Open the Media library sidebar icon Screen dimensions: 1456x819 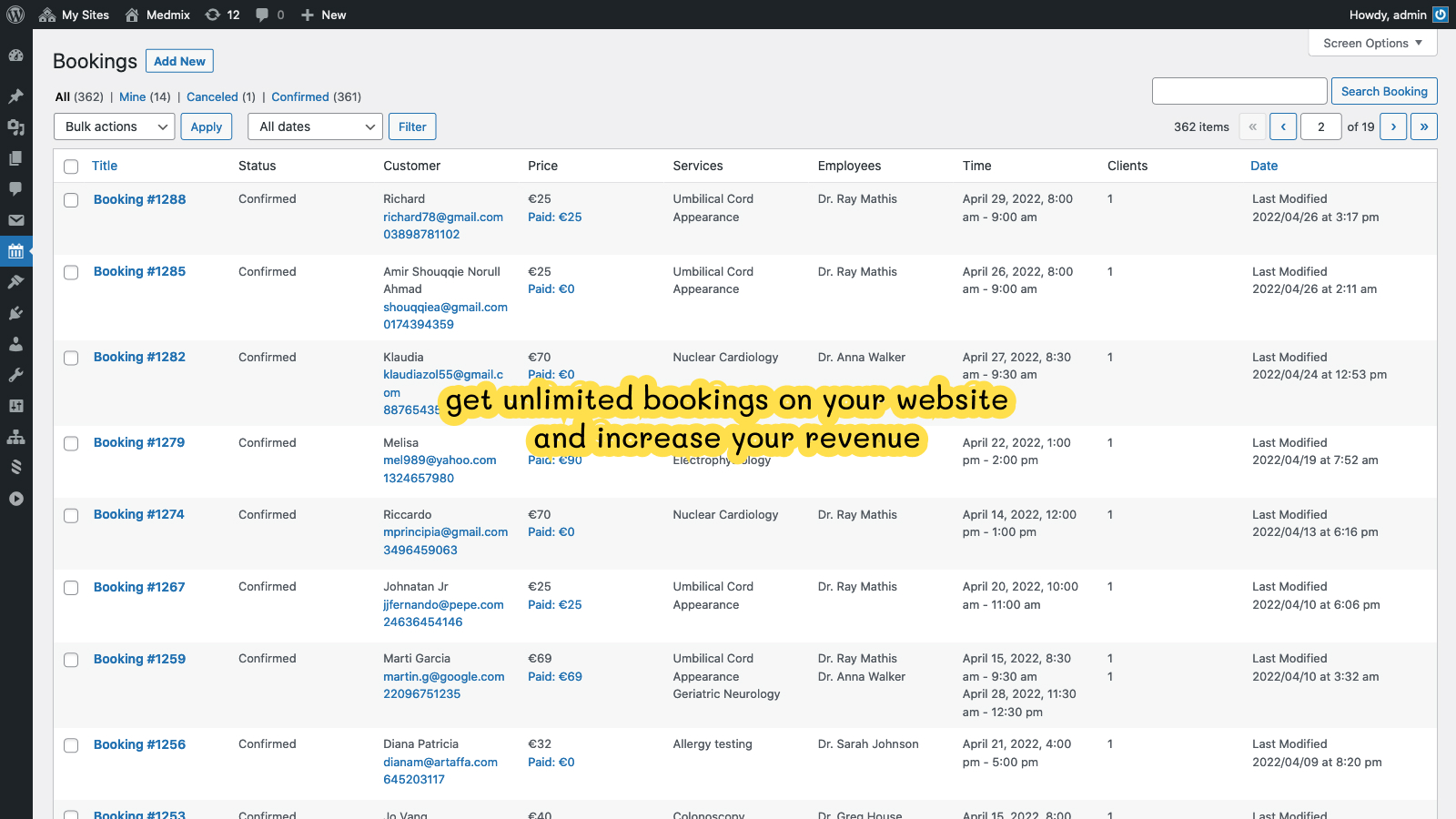[15, 127]
